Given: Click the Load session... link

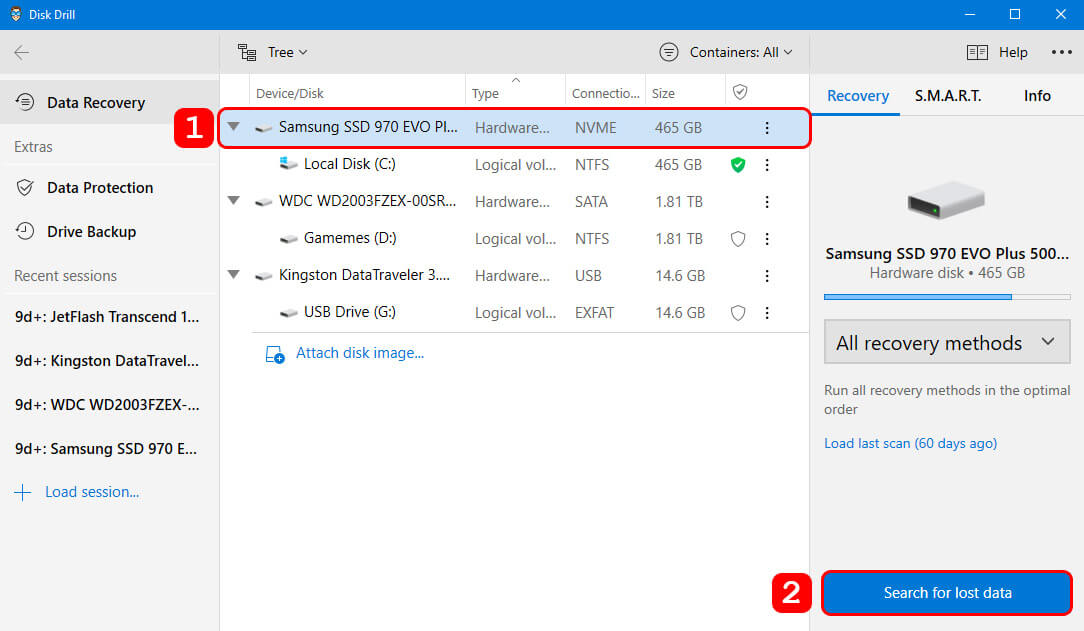Looking at the screenshot, I should click(92, 492).
